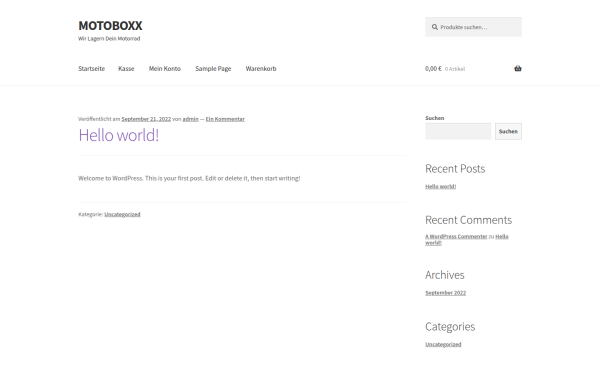This screenshot has width=600, height=375.
Task: Click the Archives heading
Action: [x=445, y=275]
